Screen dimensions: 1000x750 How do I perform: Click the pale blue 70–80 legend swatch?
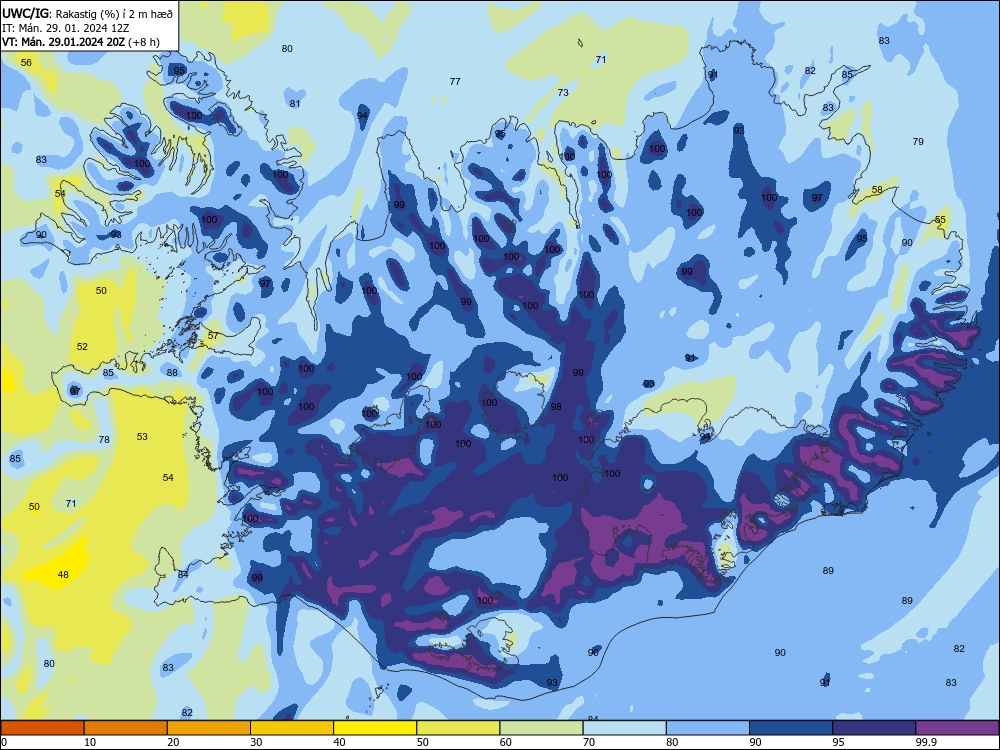pyautogui.click(x=624, y=728)
